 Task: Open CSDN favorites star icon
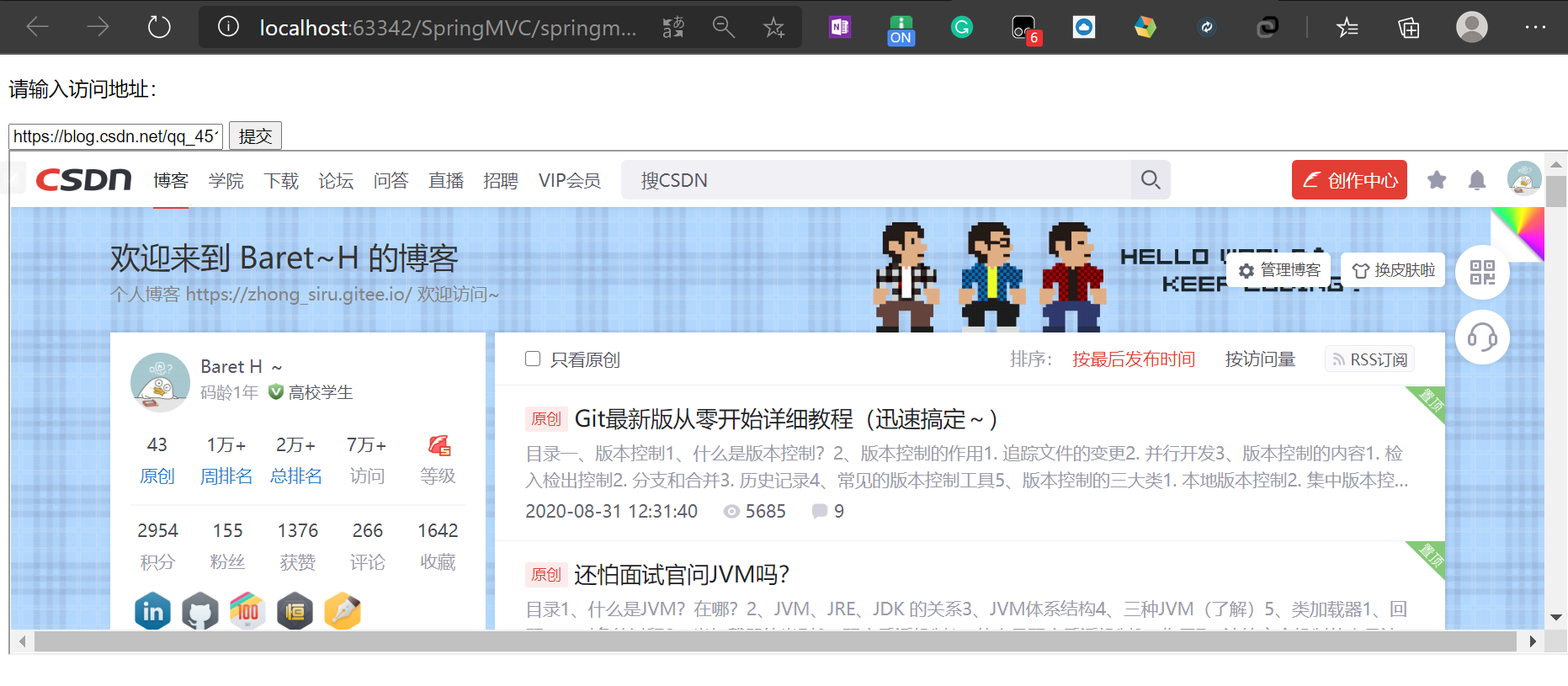(1437, 179)
